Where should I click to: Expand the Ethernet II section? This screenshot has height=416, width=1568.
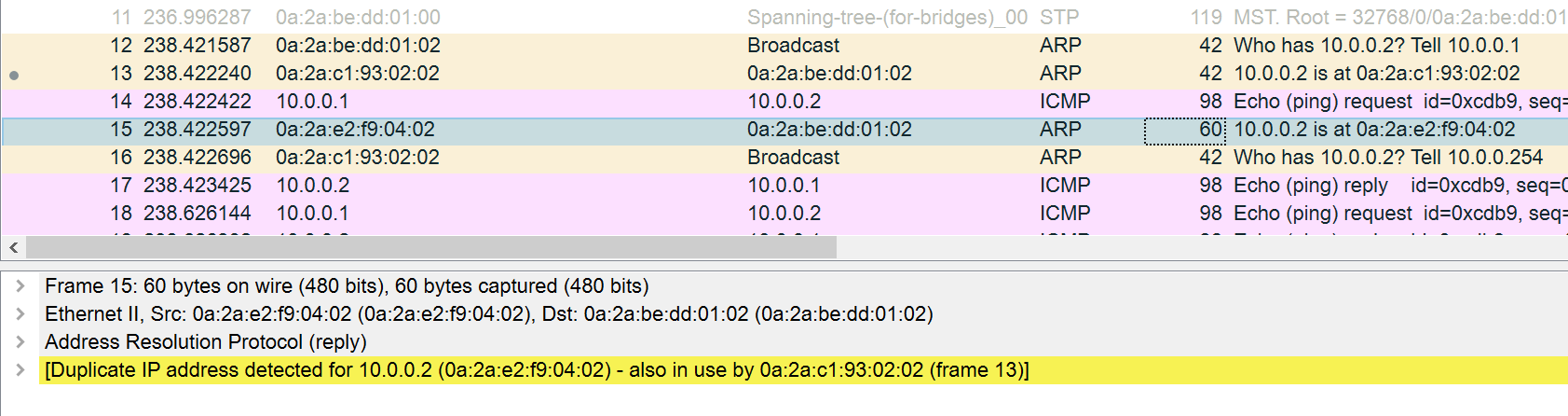[x=20, y=313]
